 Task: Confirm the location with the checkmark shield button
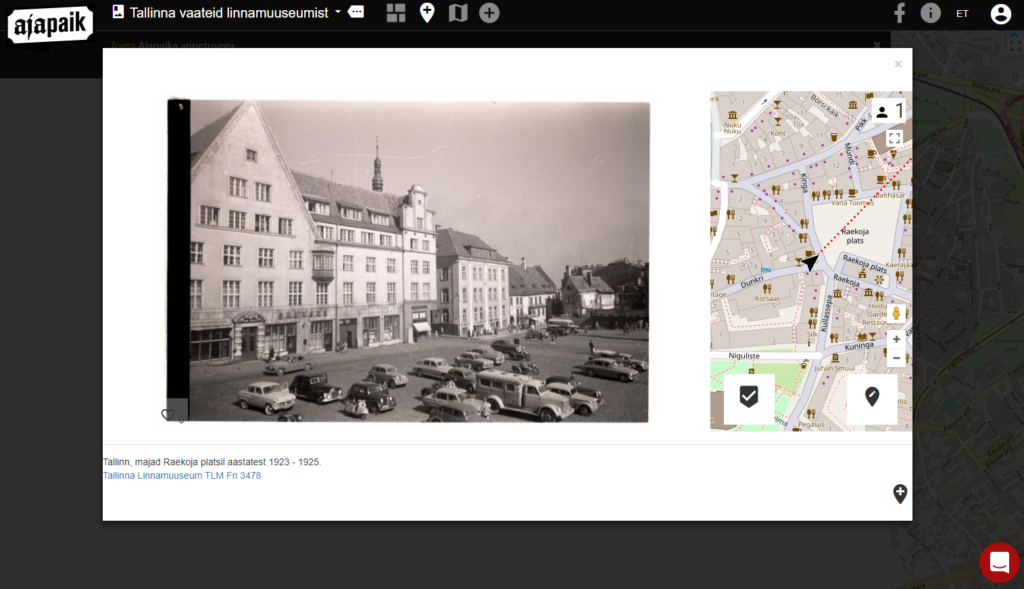coord(749,398)
